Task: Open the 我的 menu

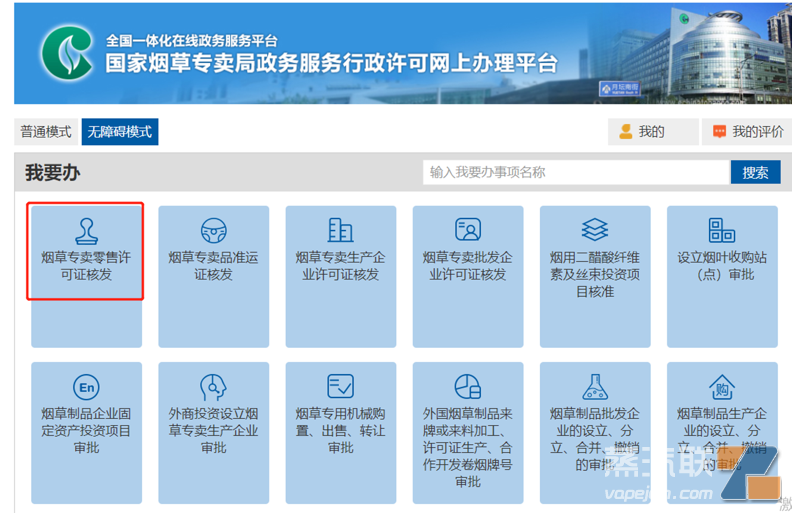Action: (653, 132)
